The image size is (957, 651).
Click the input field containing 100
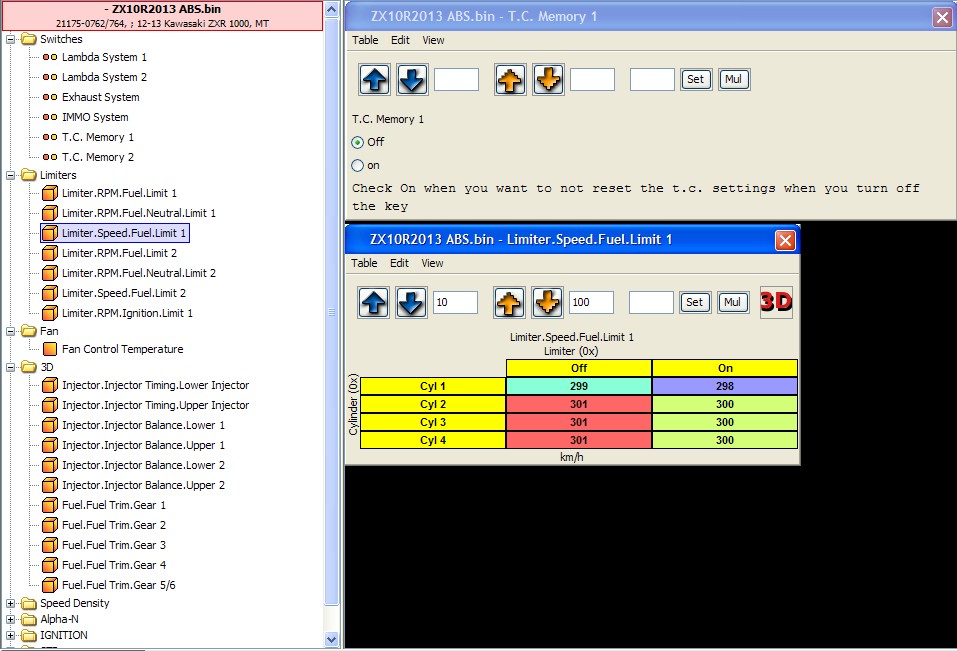pyautogui.click(x=591, y=302)
